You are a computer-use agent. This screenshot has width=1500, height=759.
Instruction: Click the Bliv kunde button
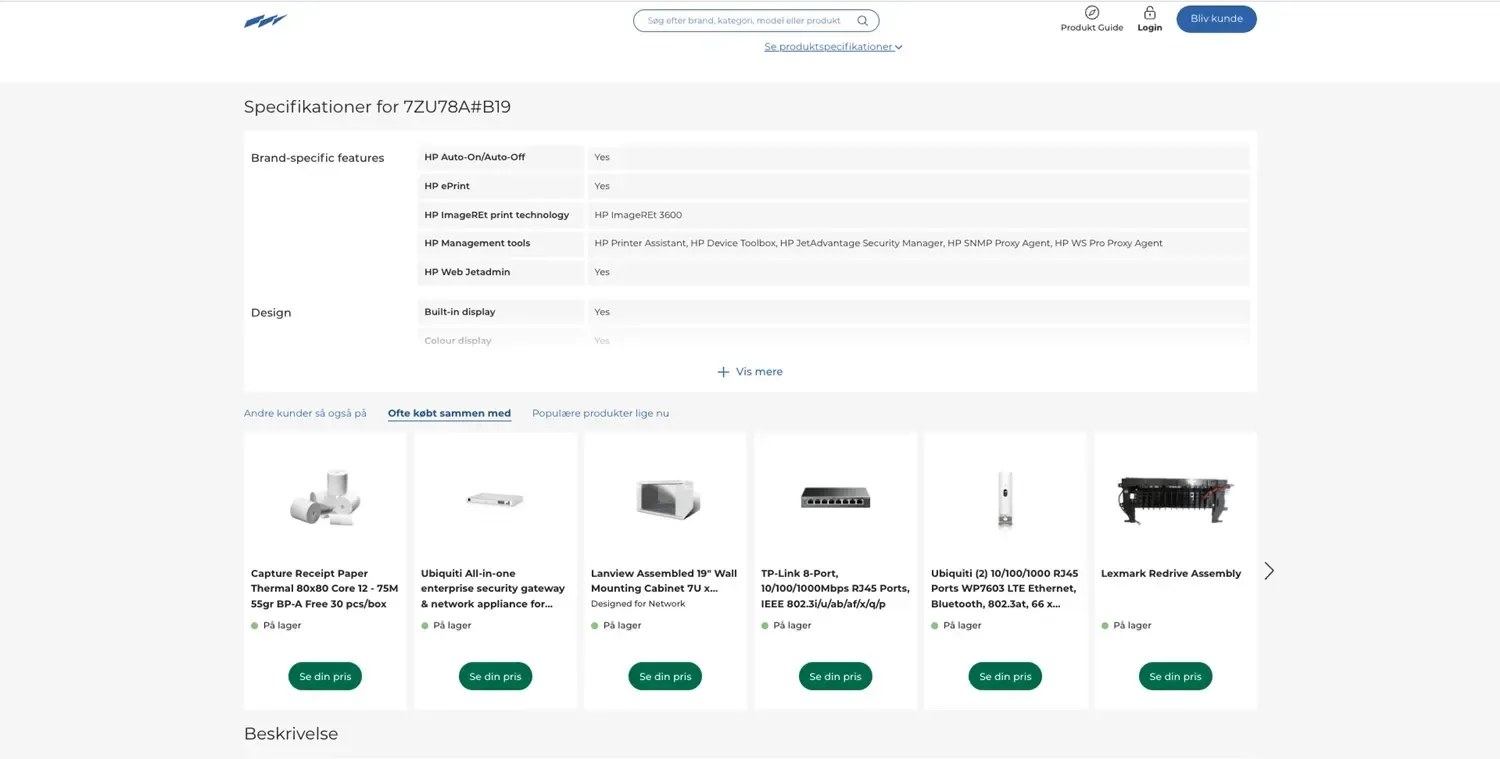(1216, 19)
